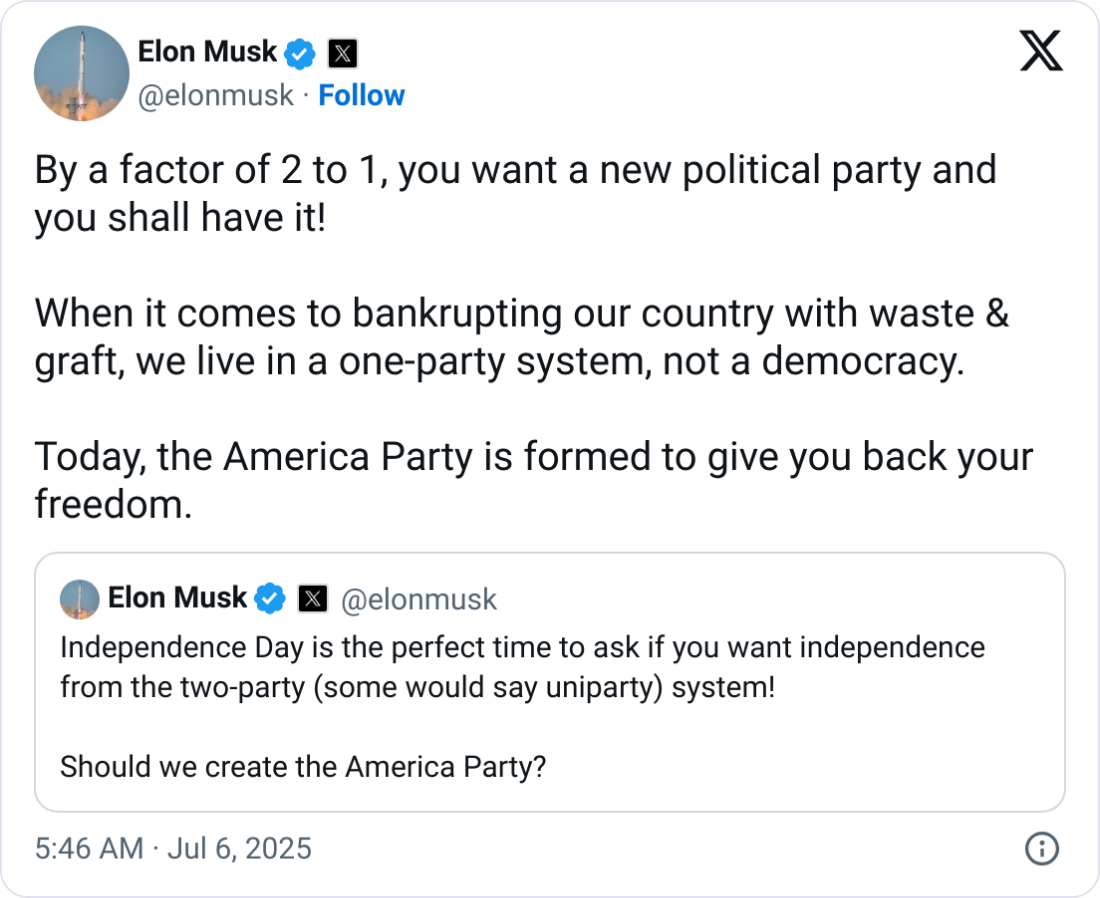
Task: Follow the Elon Musk account
Action: coord(361,95)
